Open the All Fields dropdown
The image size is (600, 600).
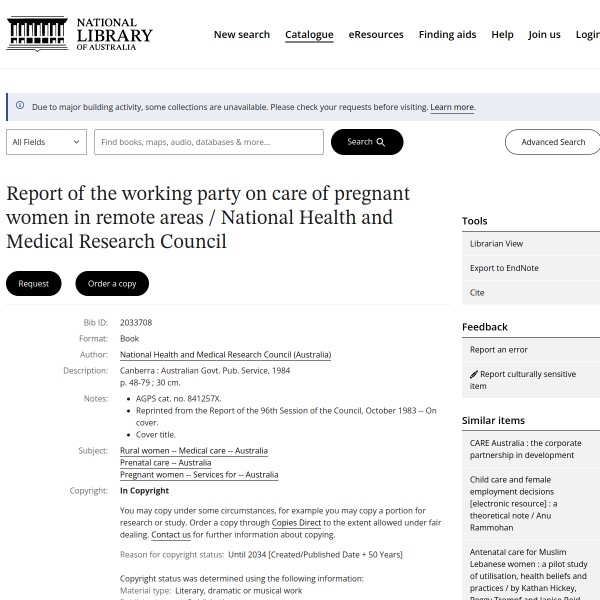47,142
